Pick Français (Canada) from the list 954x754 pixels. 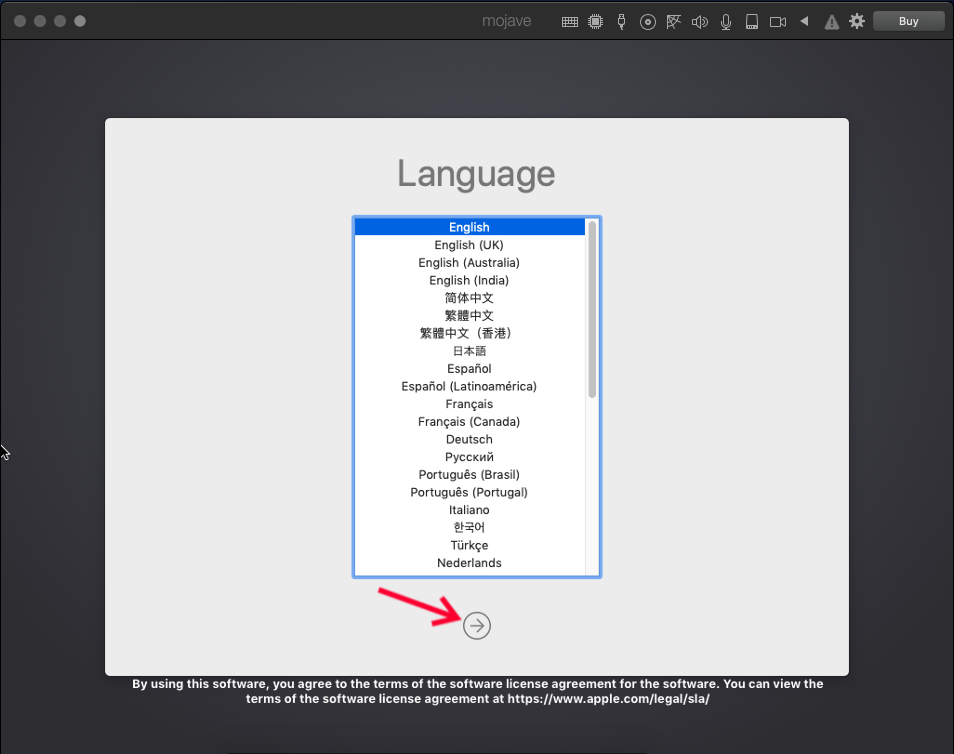pyautogui.click(x=469, y=422)
